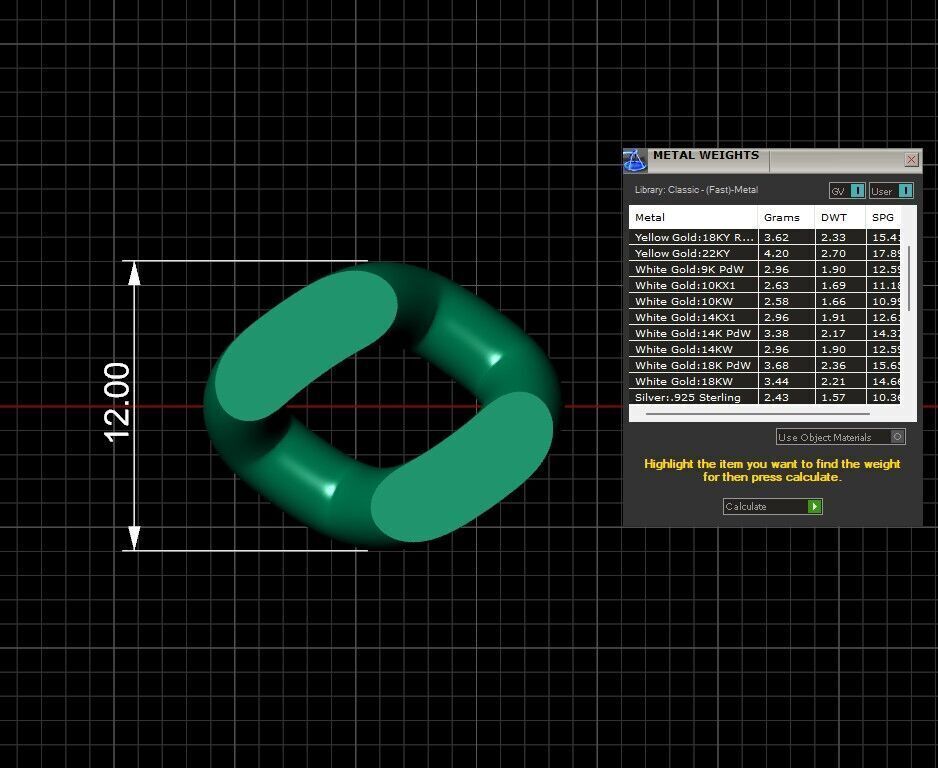Select the green chain link model
Viewport: 938px width, 768px height.
(383, 405)
